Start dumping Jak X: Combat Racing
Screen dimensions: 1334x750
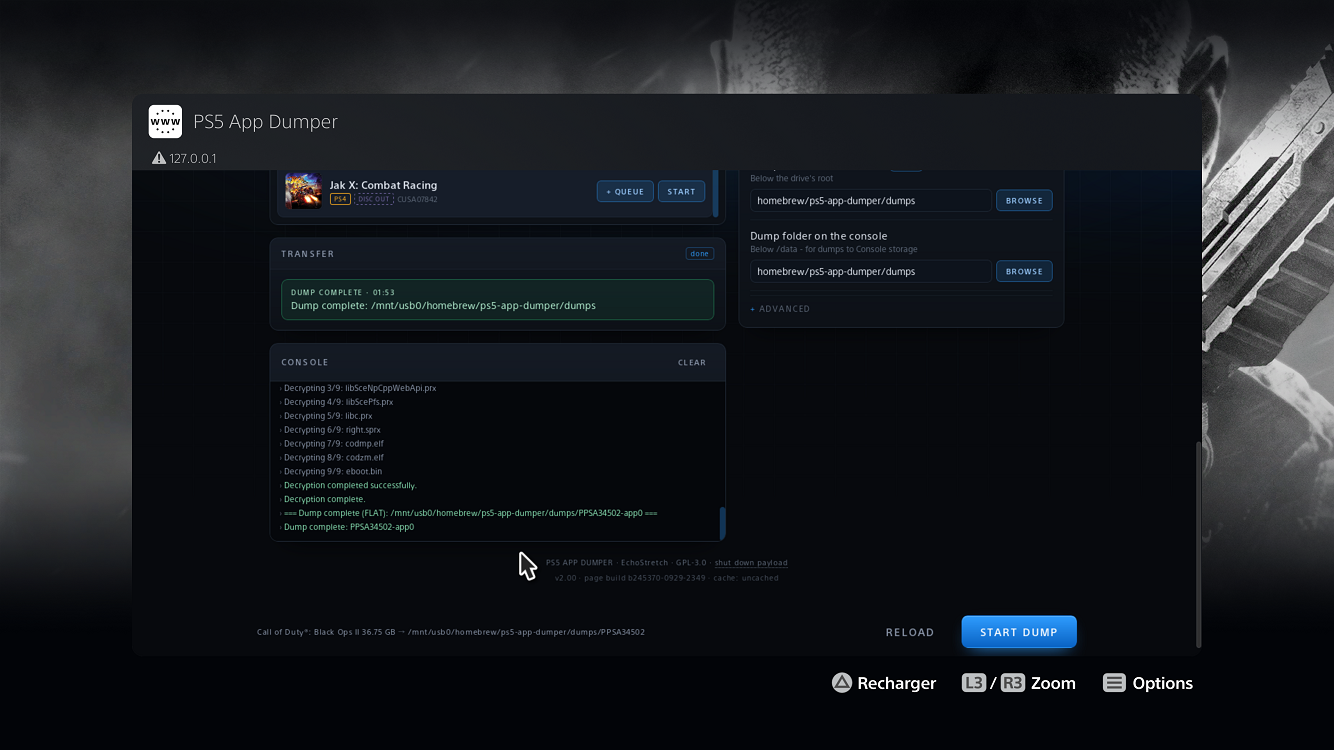[x=681, y=191]
